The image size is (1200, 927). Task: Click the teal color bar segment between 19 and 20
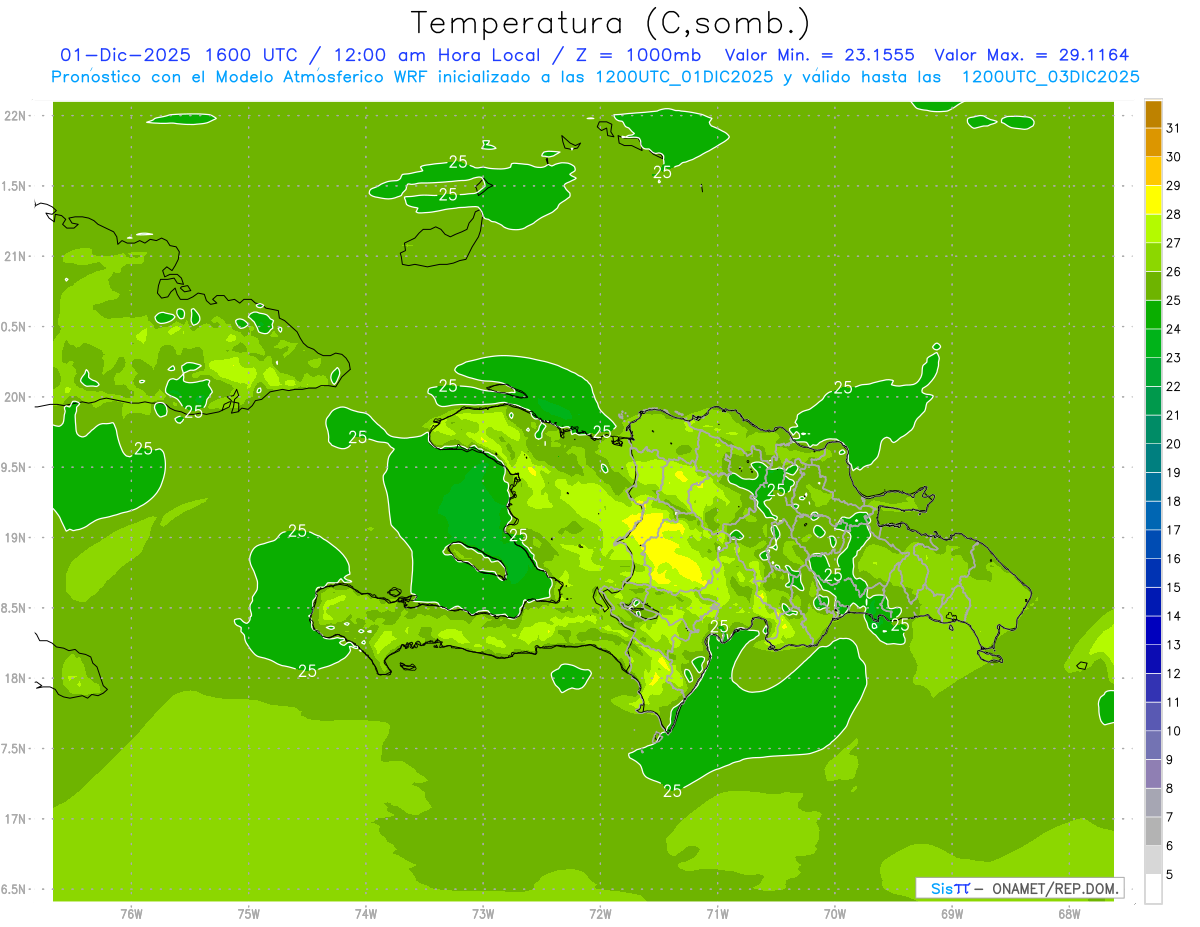click(1153, 458)
